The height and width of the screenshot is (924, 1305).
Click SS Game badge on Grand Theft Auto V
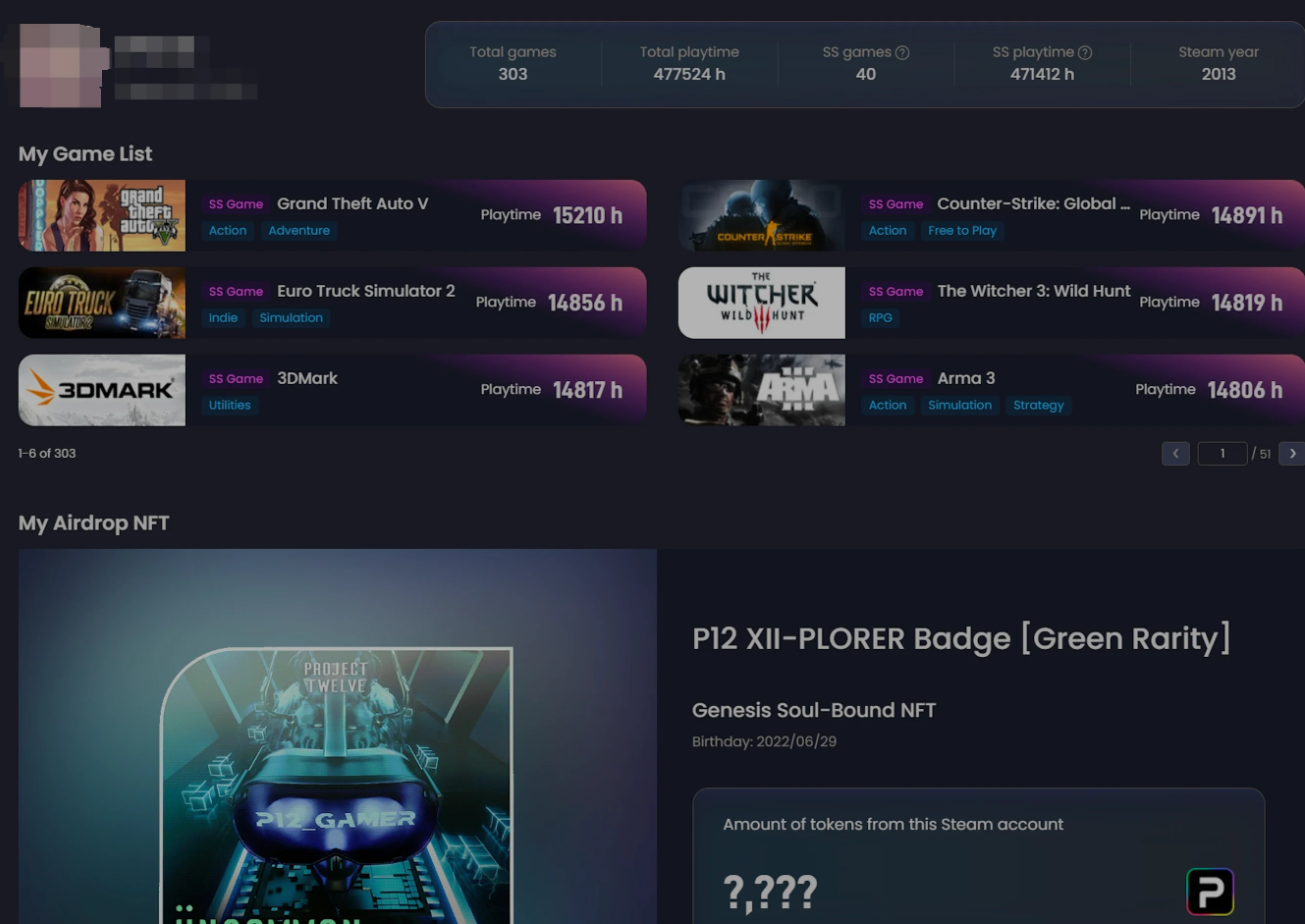236,204
